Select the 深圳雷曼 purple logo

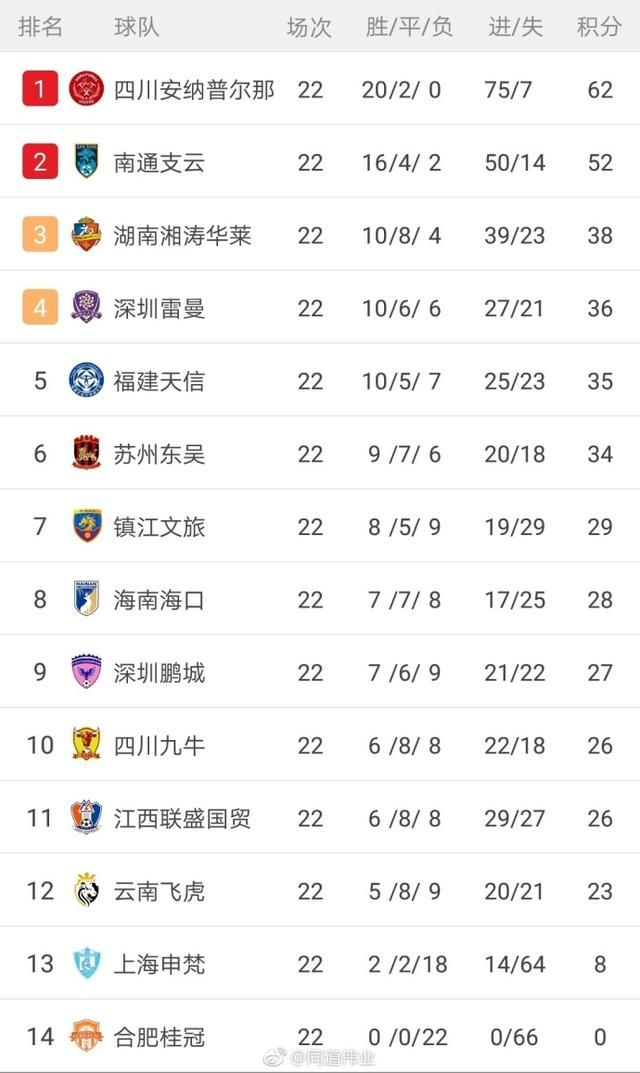[87, 307]
